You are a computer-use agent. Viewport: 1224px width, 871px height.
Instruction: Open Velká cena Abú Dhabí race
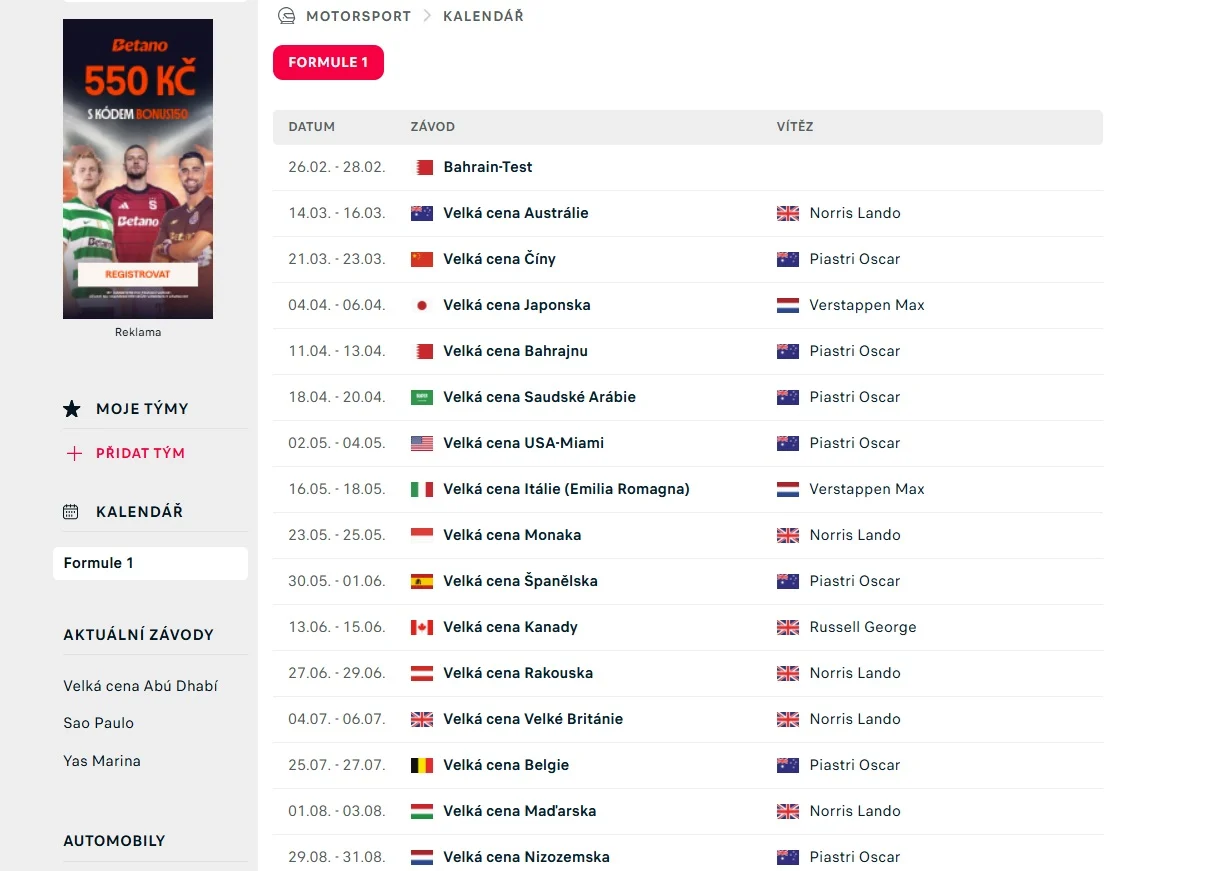click(x=140, y=686)
